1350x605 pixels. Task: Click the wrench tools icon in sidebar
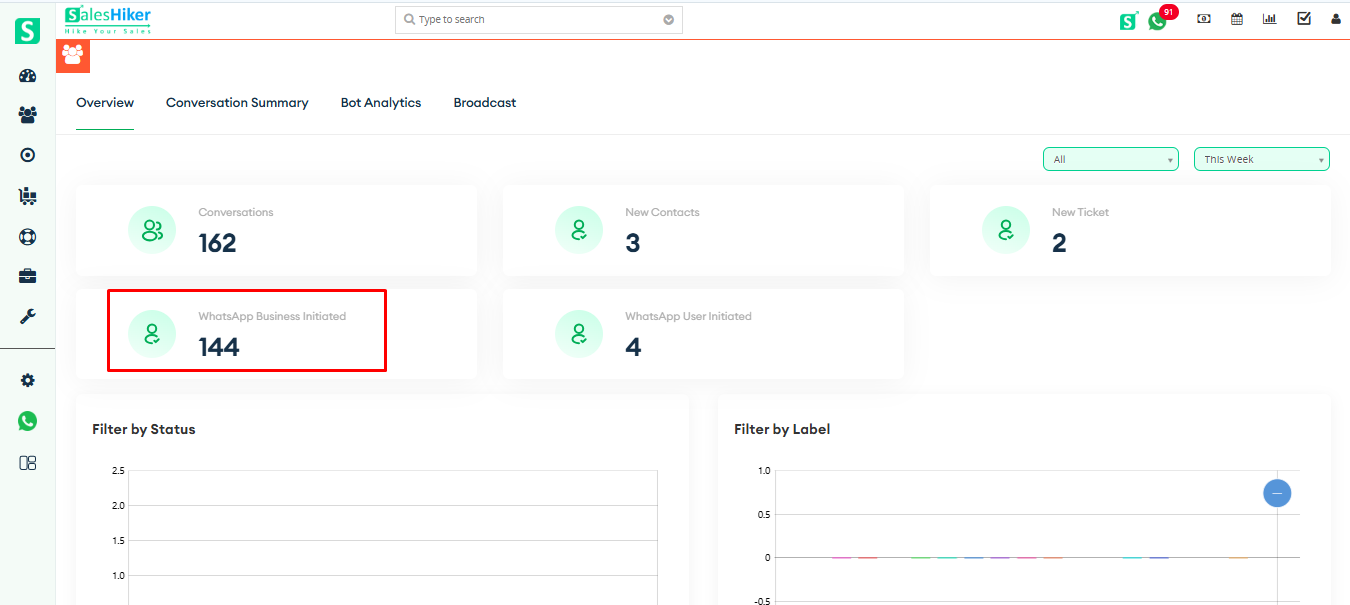(27, 316)
